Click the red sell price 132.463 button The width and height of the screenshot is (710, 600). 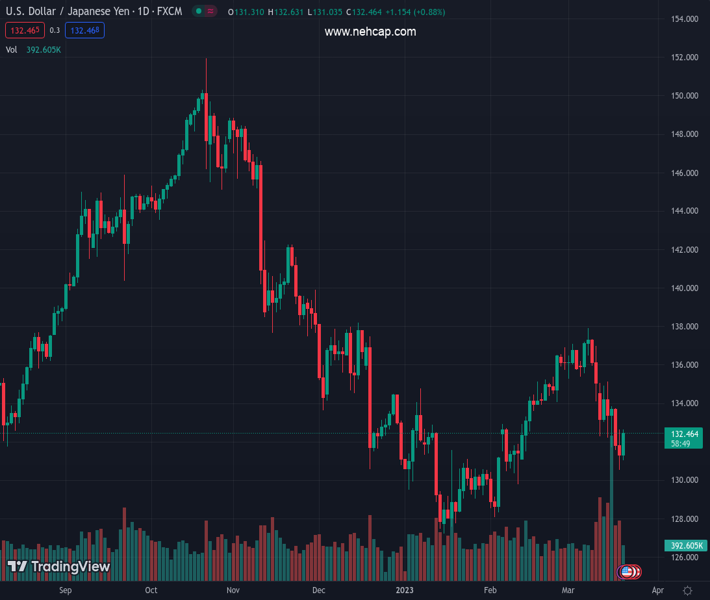point(25,31)
